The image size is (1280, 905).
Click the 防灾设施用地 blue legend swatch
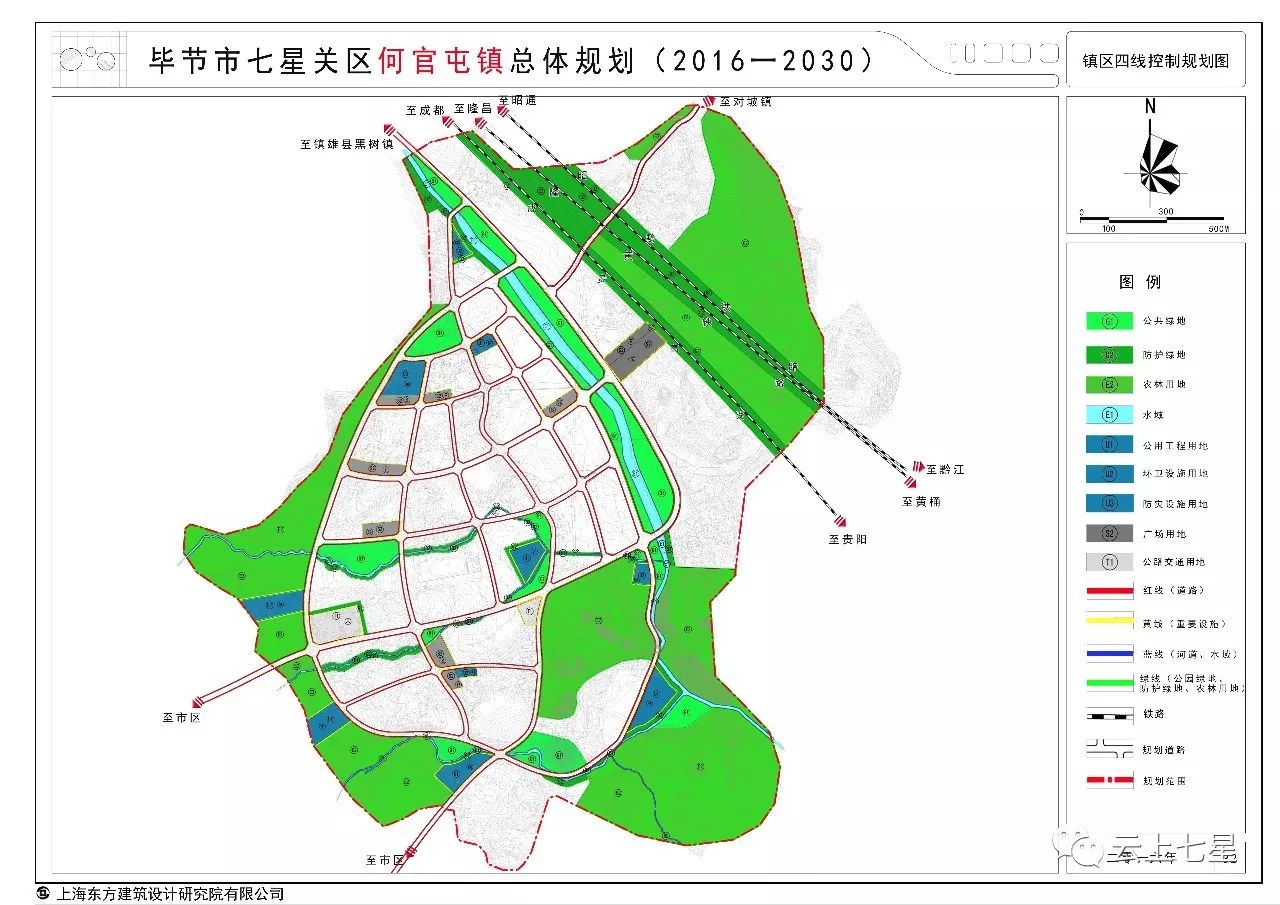[x=1109, y=503]
